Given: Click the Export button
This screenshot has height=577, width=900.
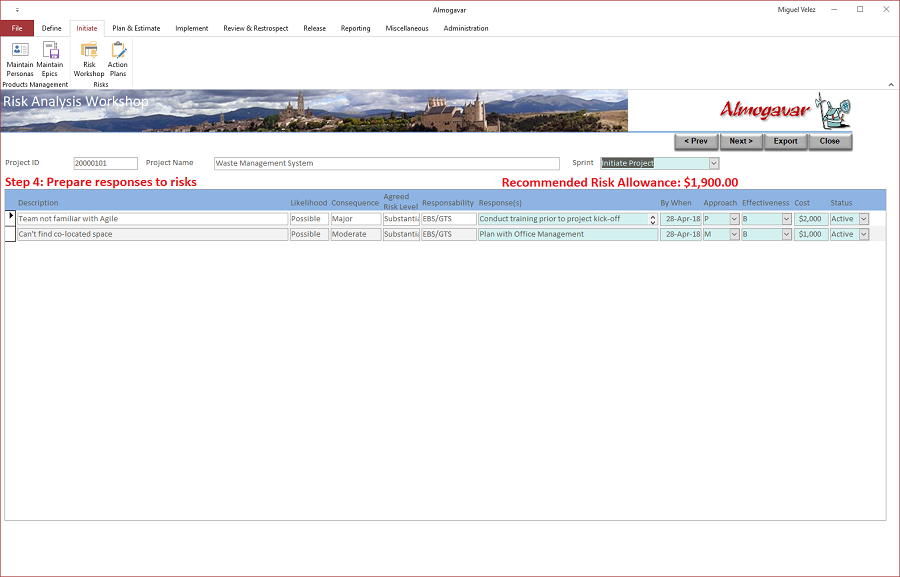Looking at the screenshot, I should pos(785,141).
